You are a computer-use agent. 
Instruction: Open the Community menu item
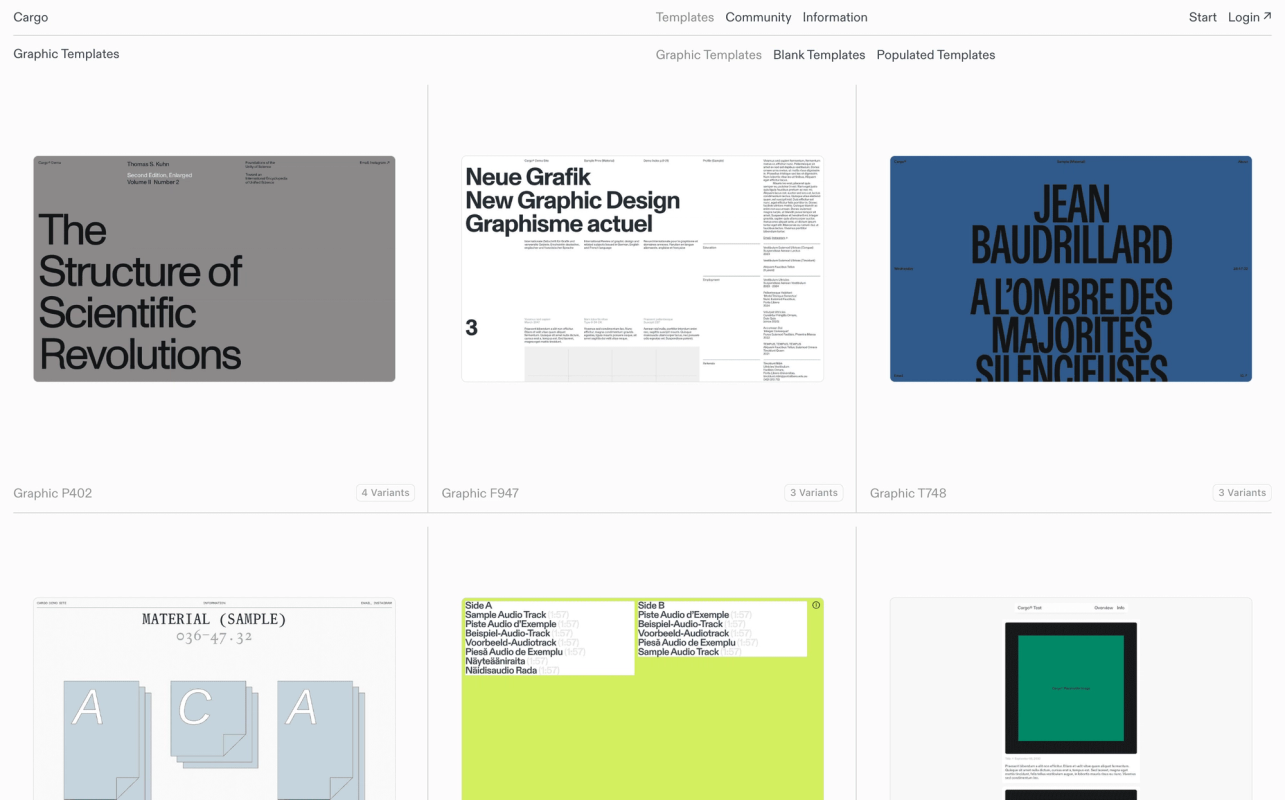point(758,17)
